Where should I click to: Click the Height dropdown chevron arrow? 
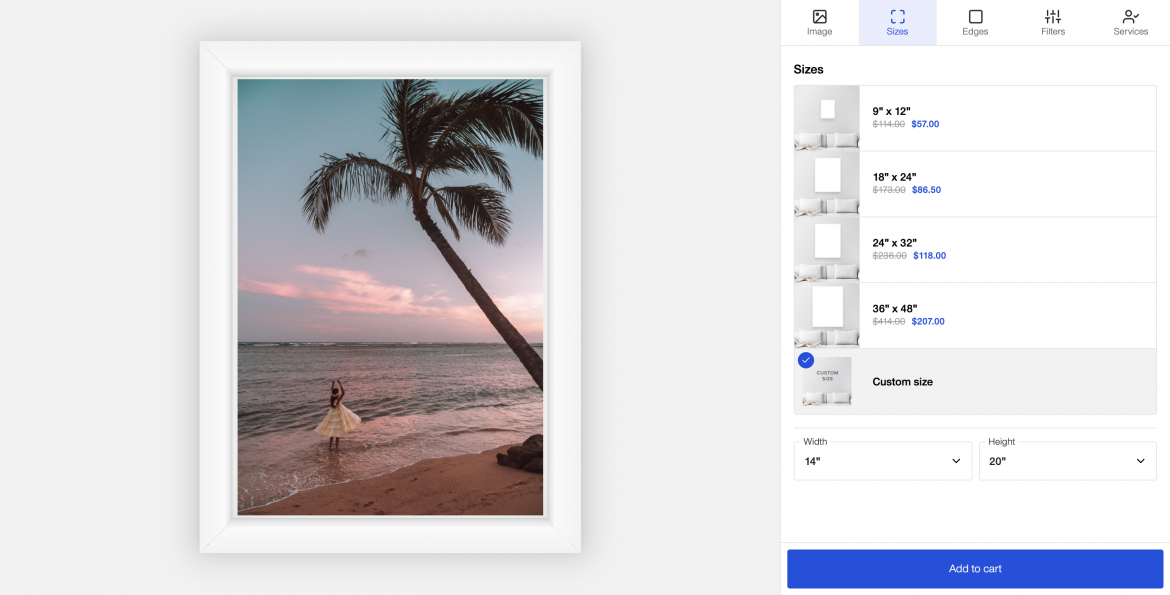(x=1140, y=461)
